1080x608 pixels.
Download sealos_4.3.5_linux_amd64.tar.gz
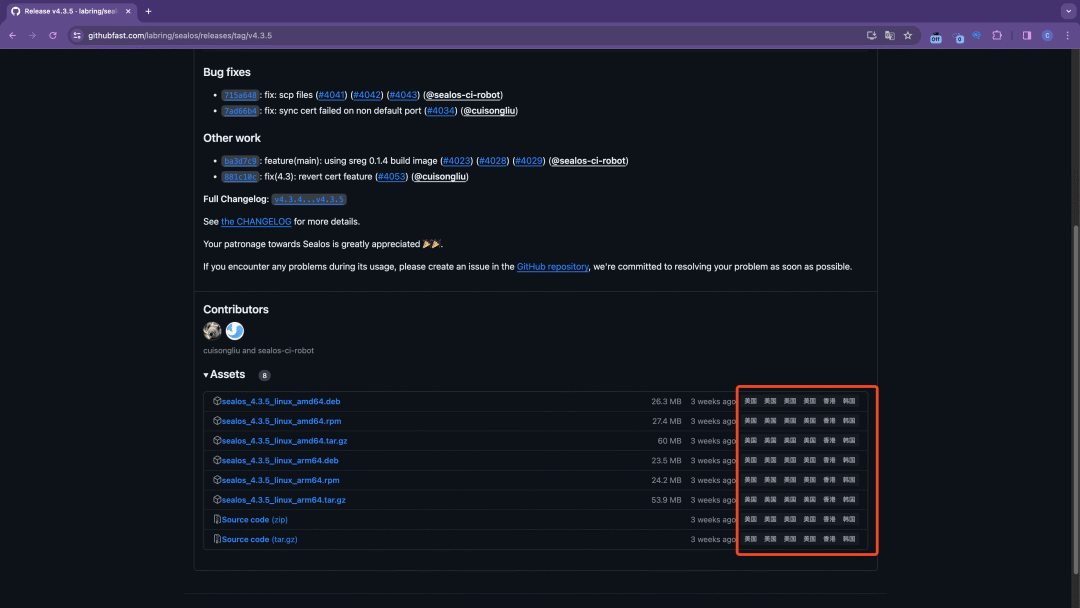[x=284, y=441]
